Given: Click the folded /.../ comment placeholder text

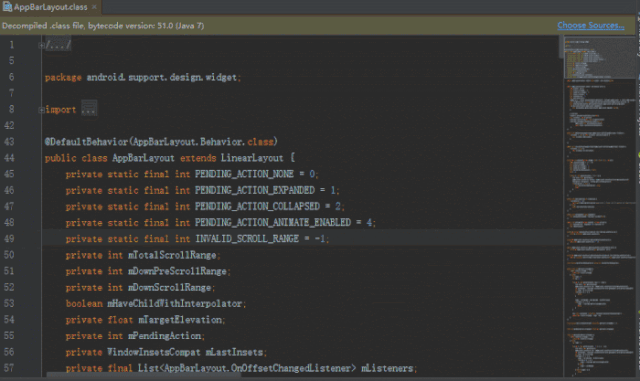Looking at the screenshot, I should coord(58,45).
